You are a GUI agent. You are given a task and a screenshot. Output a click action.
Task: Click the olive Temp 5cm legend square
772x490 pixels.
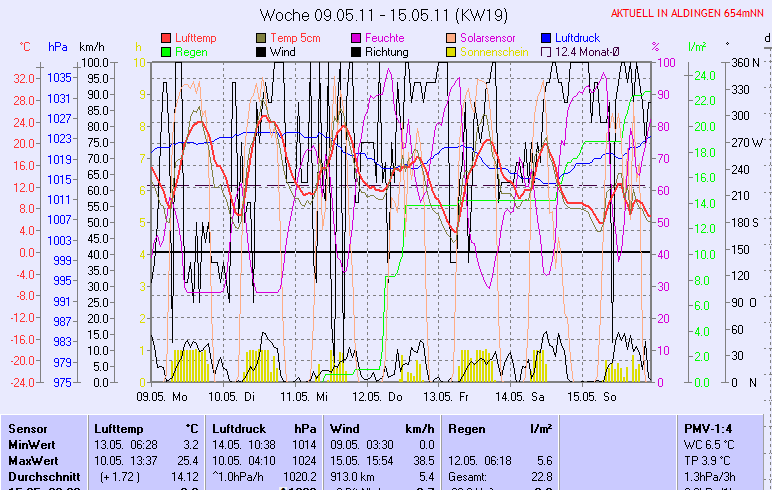(x=262, y=38)
